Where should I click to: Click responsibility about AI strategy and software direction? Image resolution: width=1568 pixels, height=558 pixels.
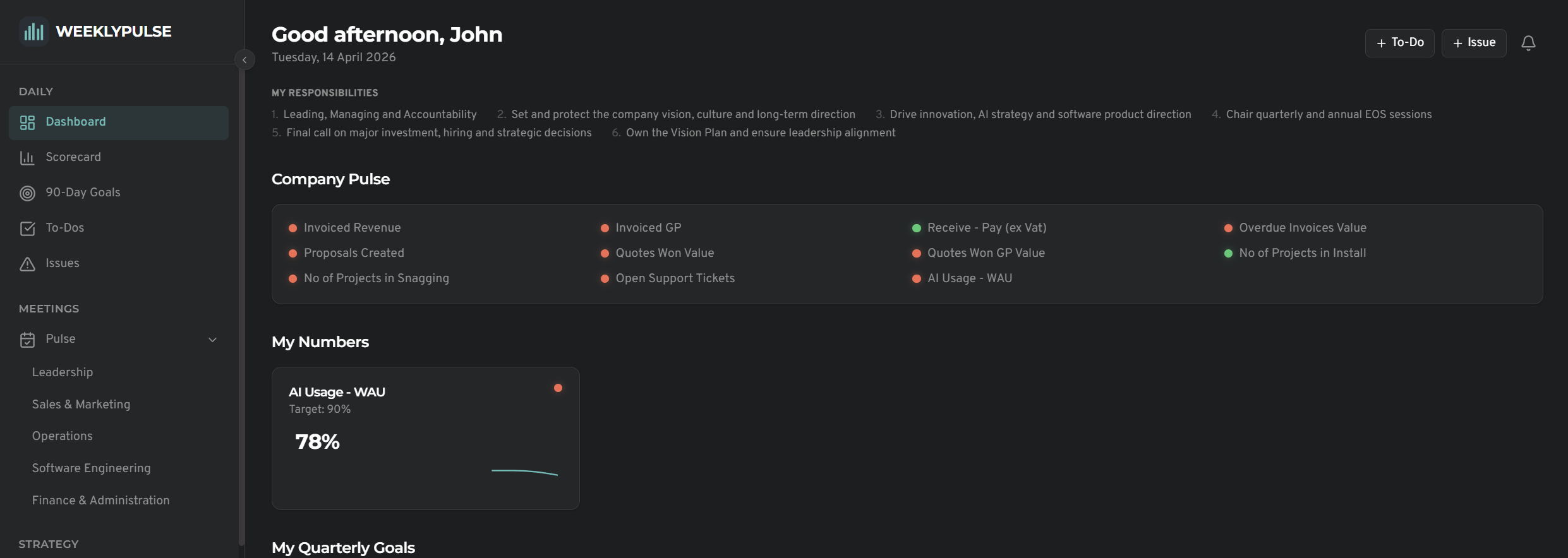(x=1040, y=115)
